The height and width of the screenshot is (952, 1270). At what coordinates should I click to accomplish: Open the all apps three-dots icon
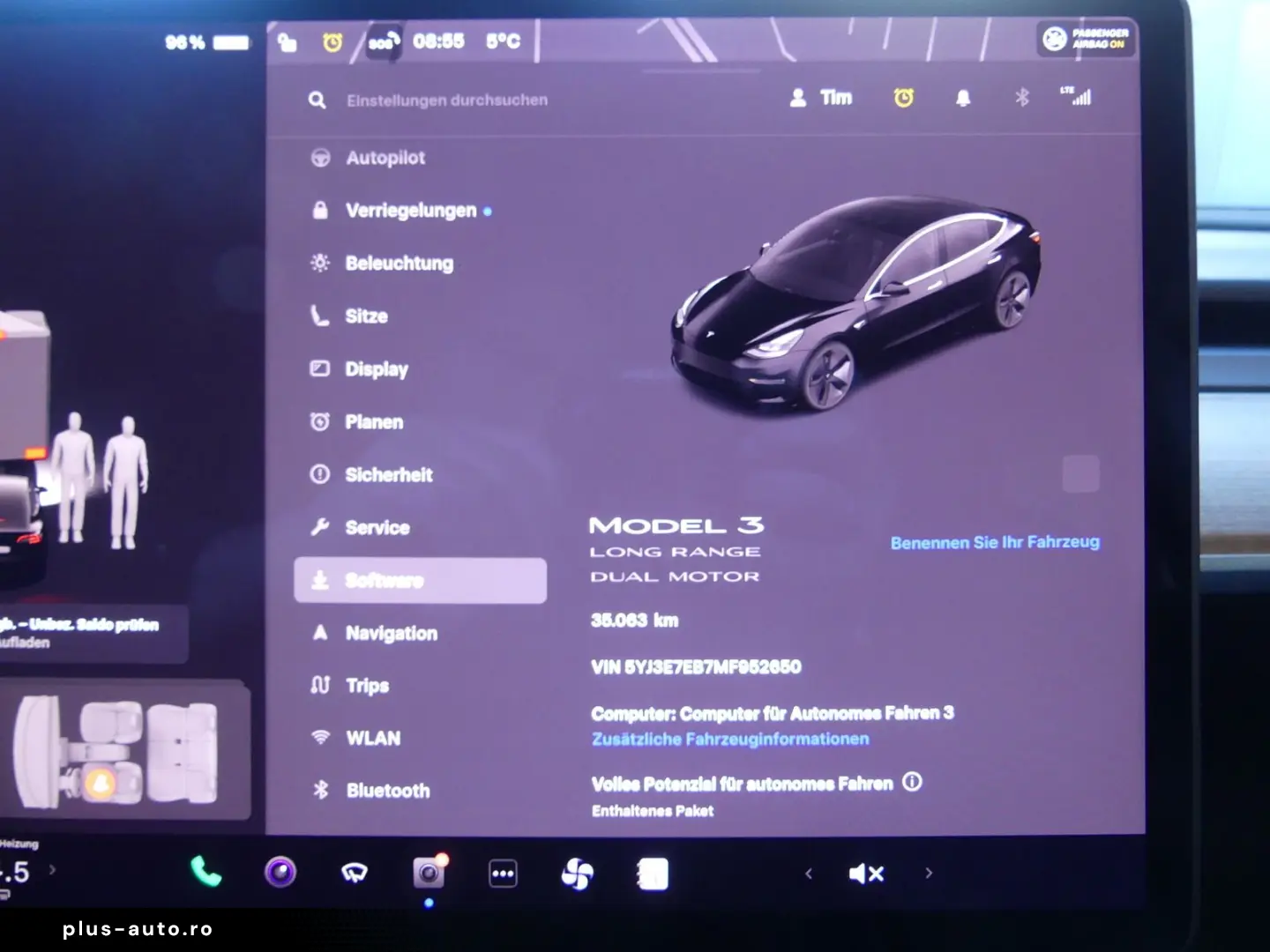pos(503,874)
